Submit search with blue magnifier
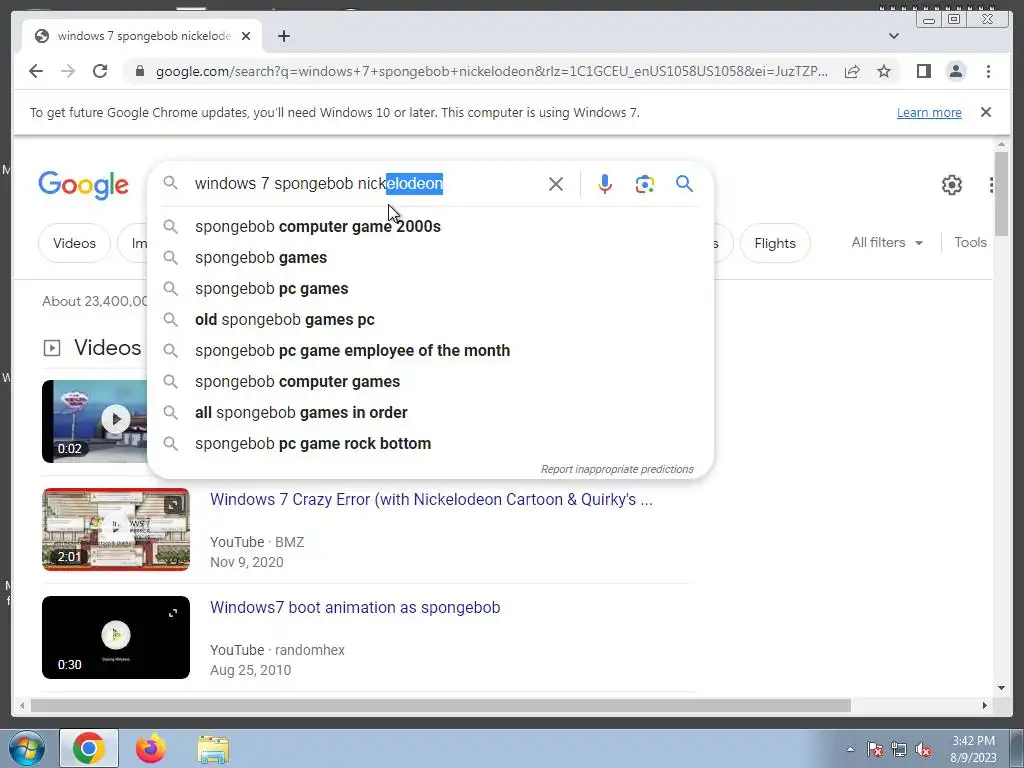This screenshot has width=1024, height=768. (684, 184)
